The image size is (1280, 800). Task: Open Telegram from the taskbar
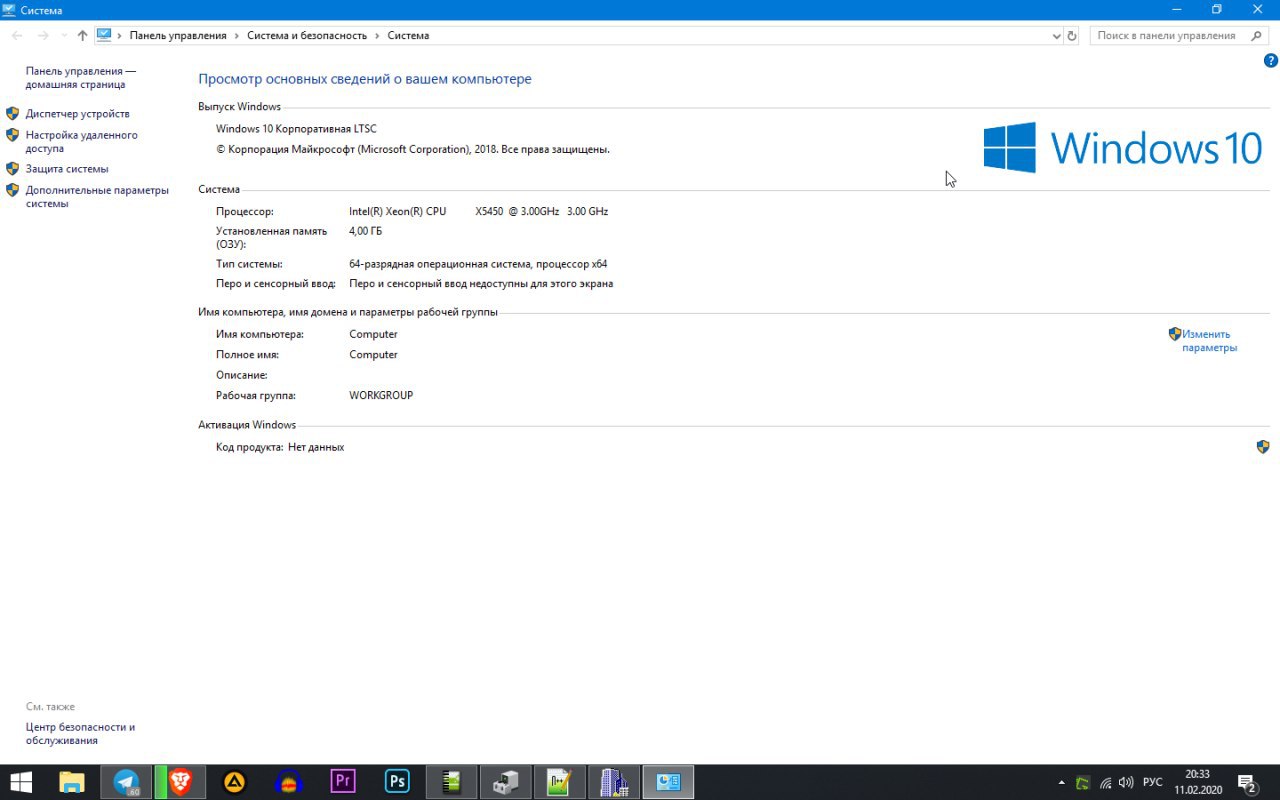click(x=126, y=781)
